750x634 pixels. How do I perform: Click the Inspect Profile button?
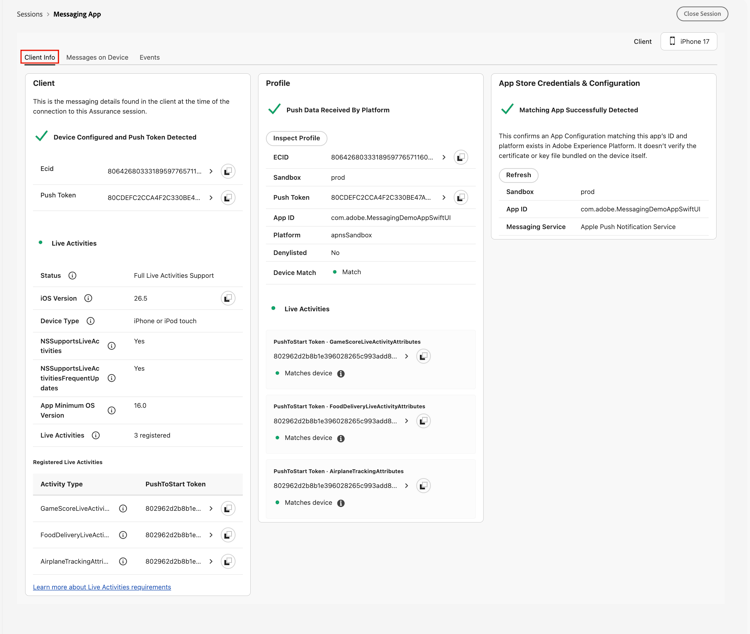tap(297, 138)
